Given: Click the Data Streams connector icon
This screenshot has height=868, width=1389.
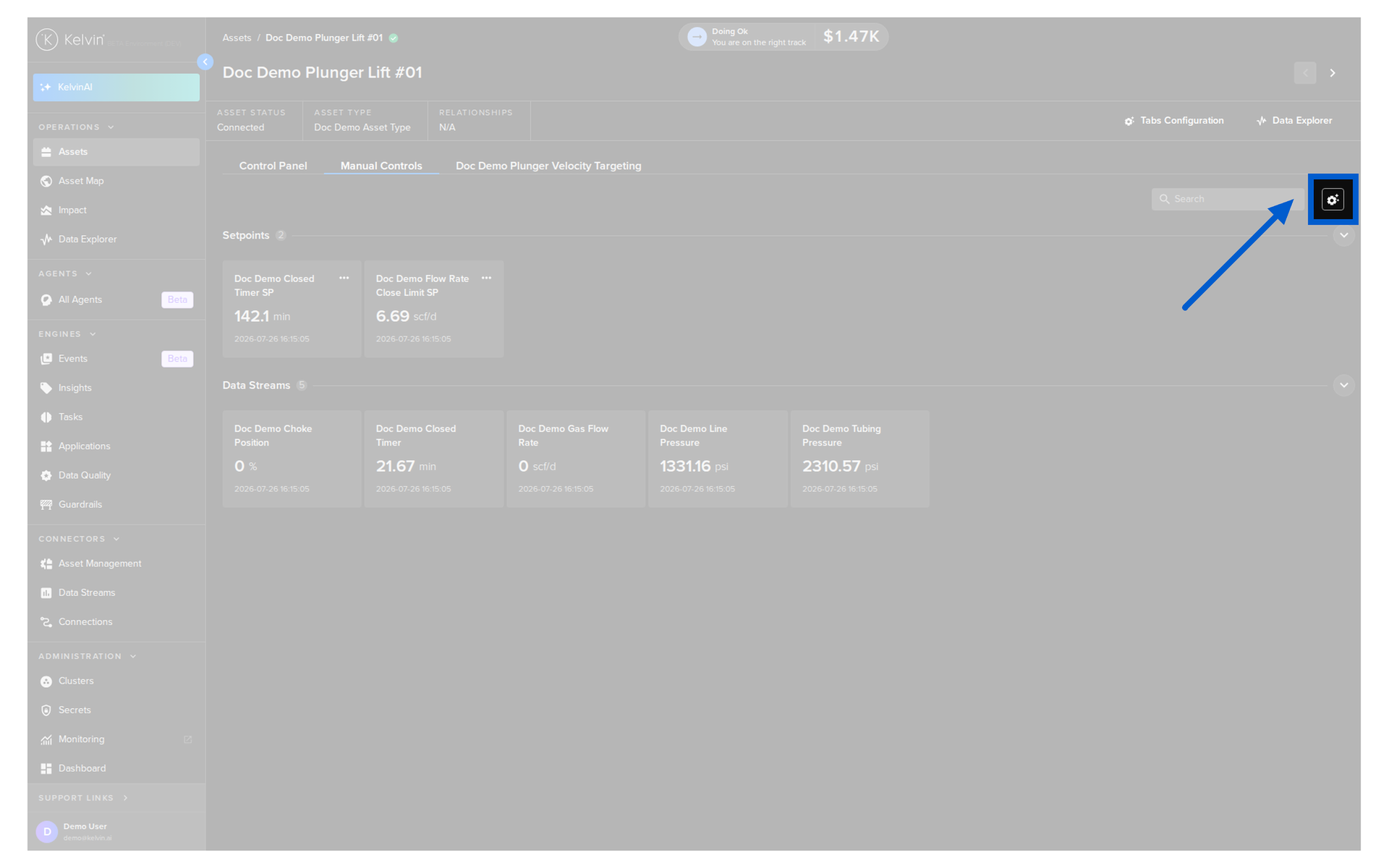Looking at the screenshot, I should 46,593.
